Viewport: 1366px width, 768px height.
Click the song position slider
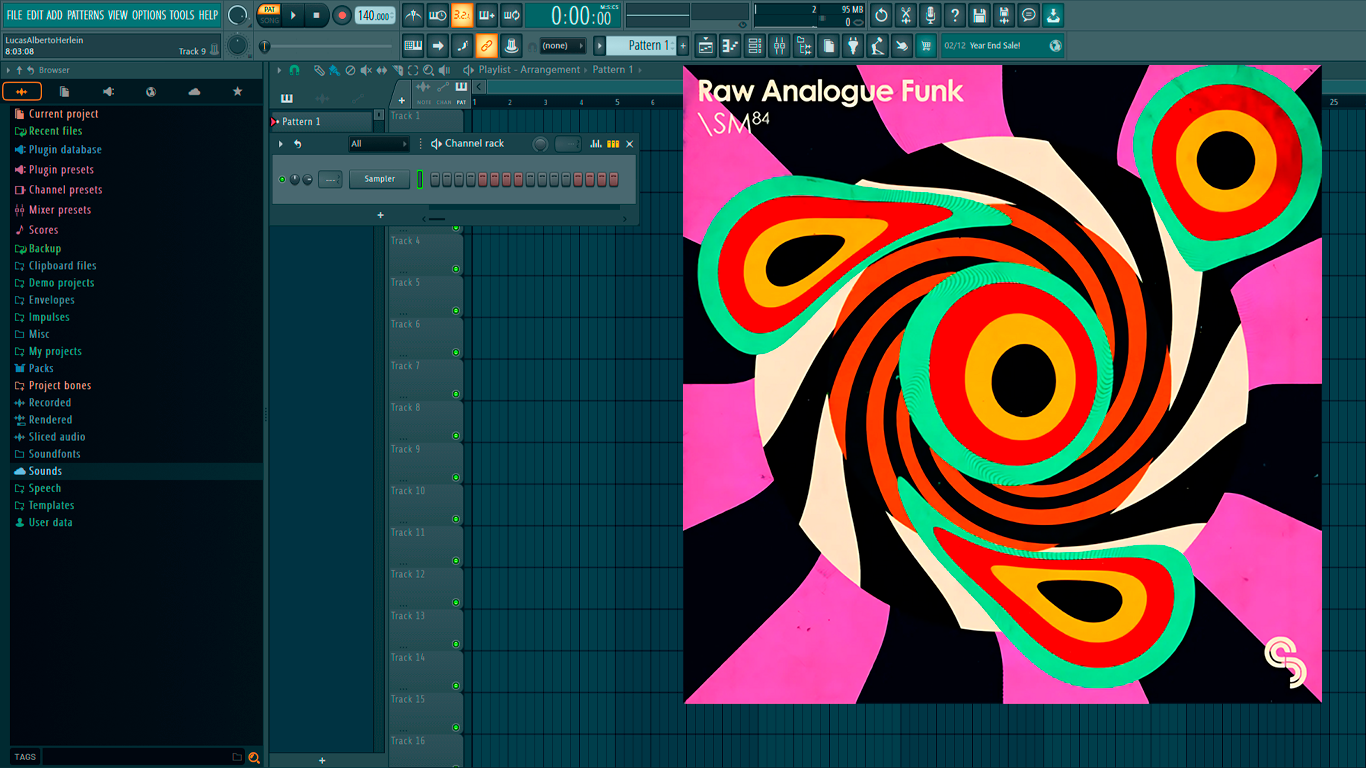coord(327,46)
